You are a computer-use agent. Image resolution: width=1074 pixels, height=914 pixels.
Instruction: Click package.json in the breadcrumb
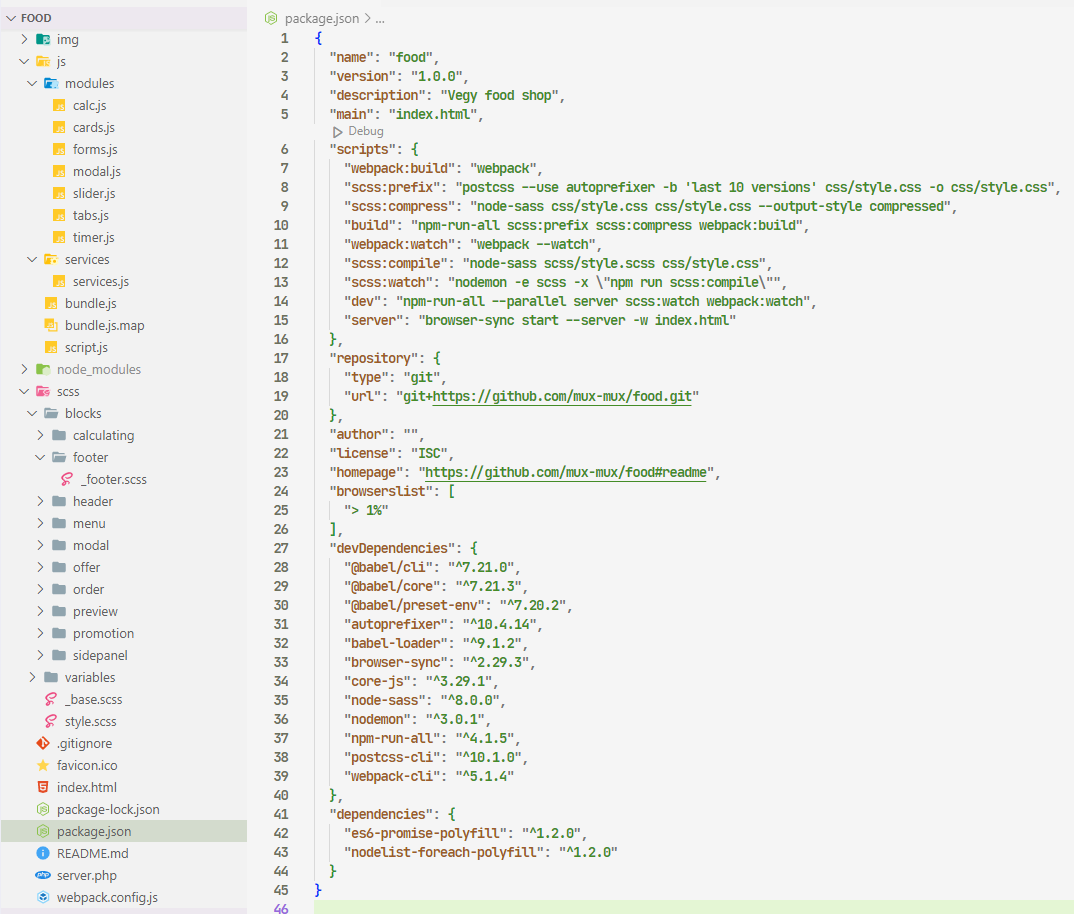click(322, 18)
